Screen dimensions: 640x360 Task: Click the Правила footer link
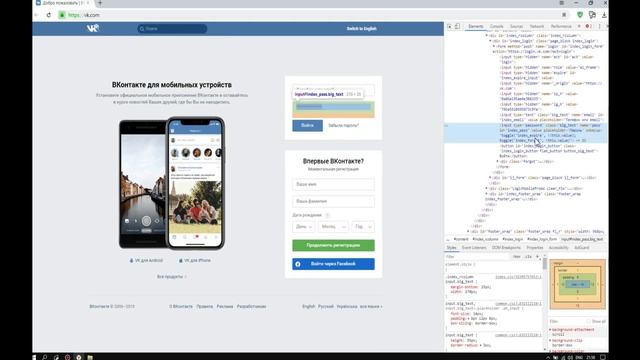coord(204,307)
